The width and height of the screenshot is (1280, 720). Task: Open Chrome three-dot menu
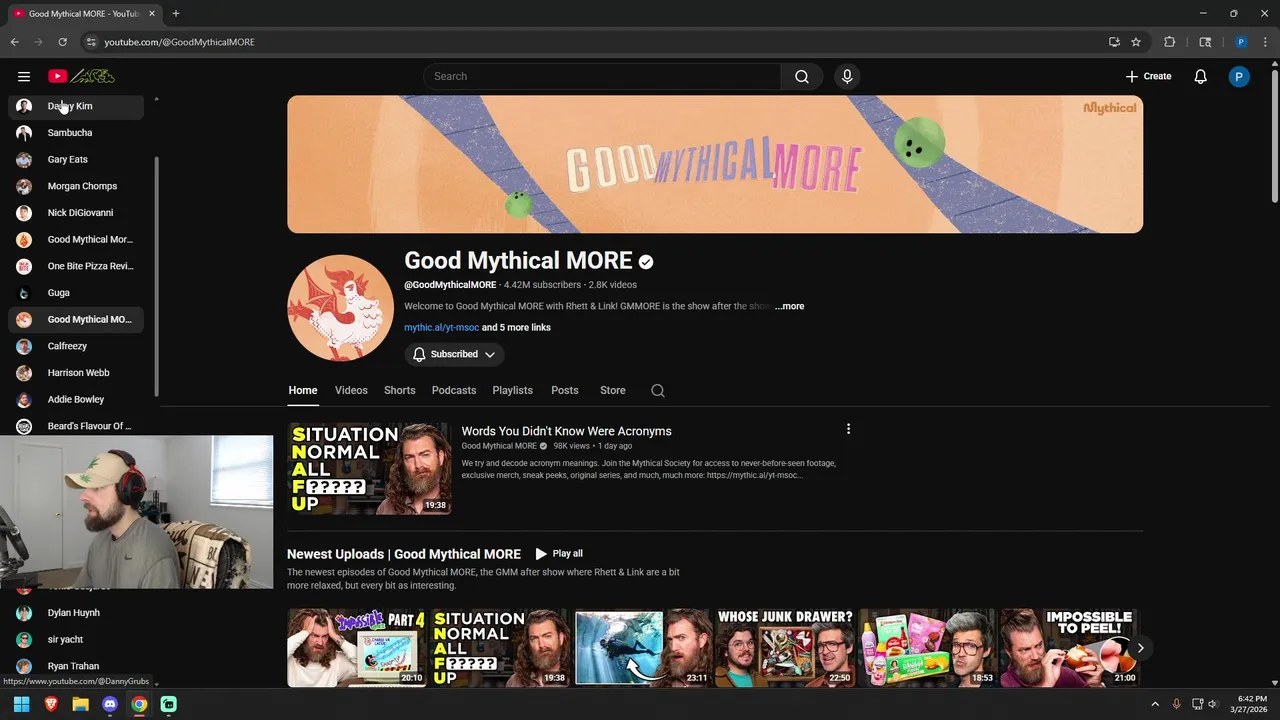click(x=1266, y=42)
